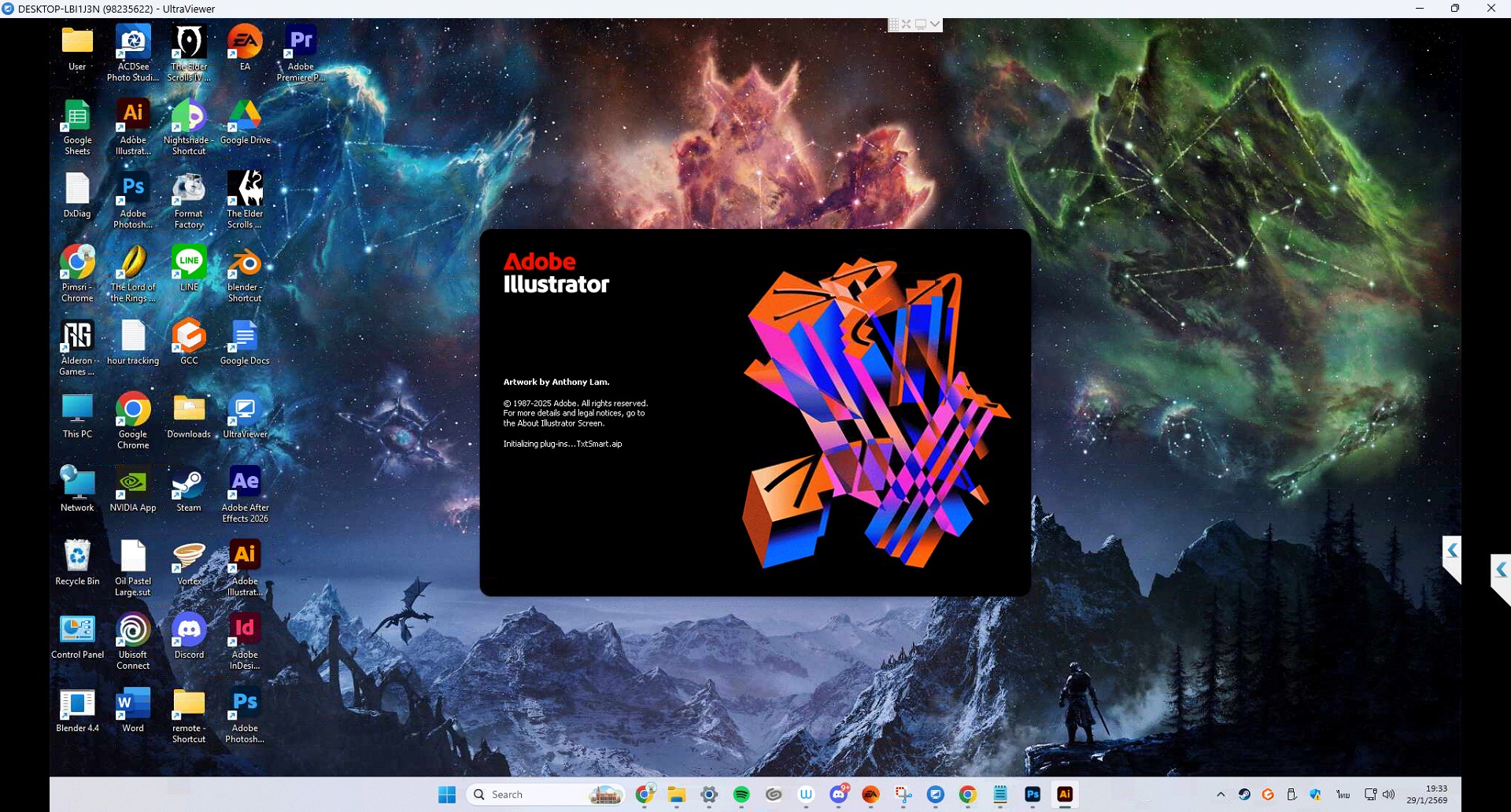This screenshot has width=1511, height=812.
Task: Select the Google Chrome desktop icon
Action: [x=133, y=421]
